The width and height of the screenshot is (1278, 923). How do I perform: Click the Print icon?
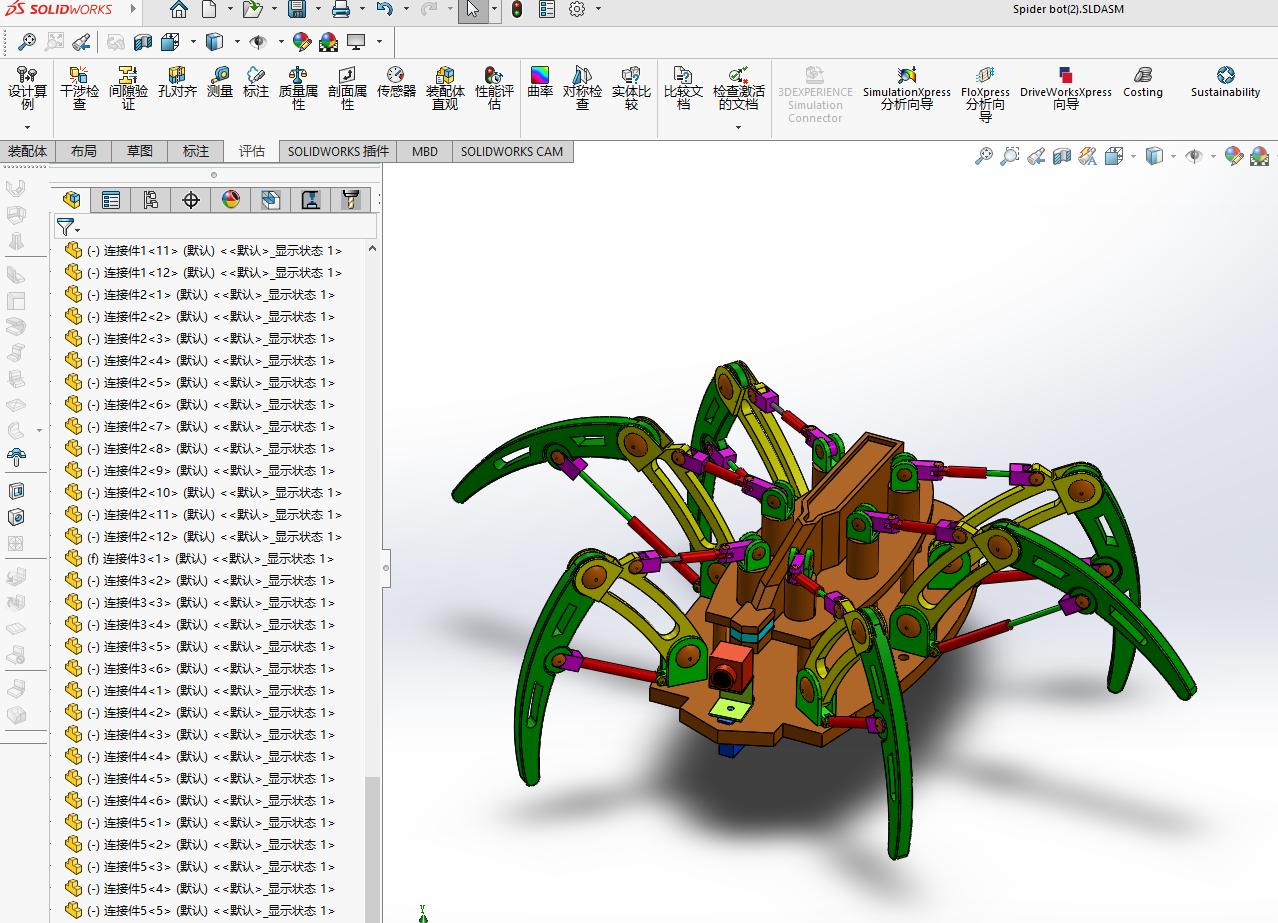[x=341, y=10]
